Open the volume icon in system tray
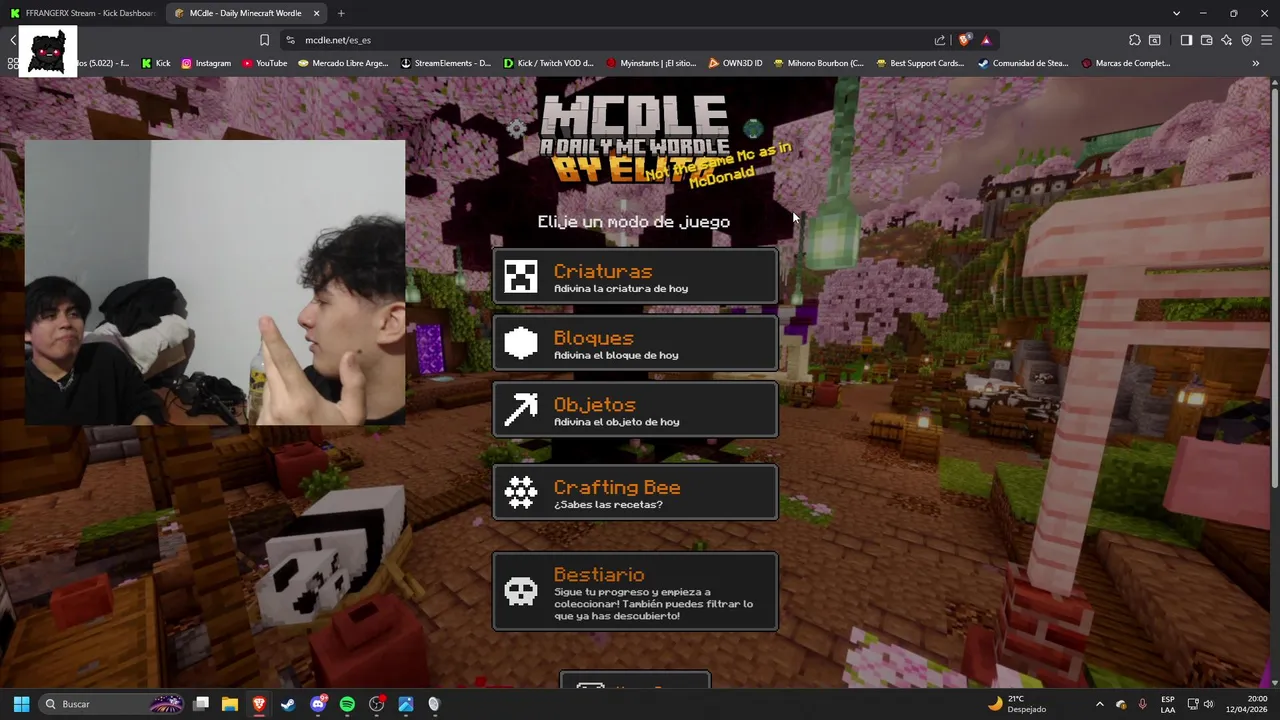 click(x=1208, y=704)
